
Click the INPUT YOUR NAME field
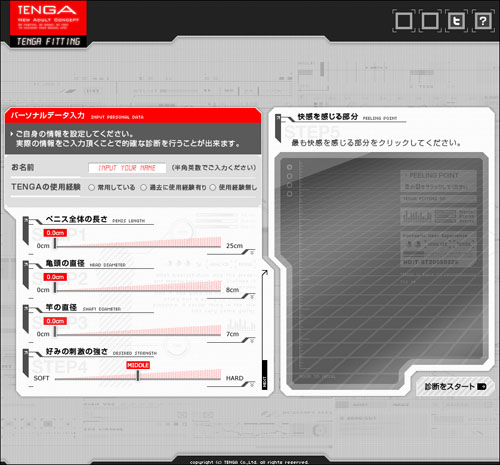point(127,168)
